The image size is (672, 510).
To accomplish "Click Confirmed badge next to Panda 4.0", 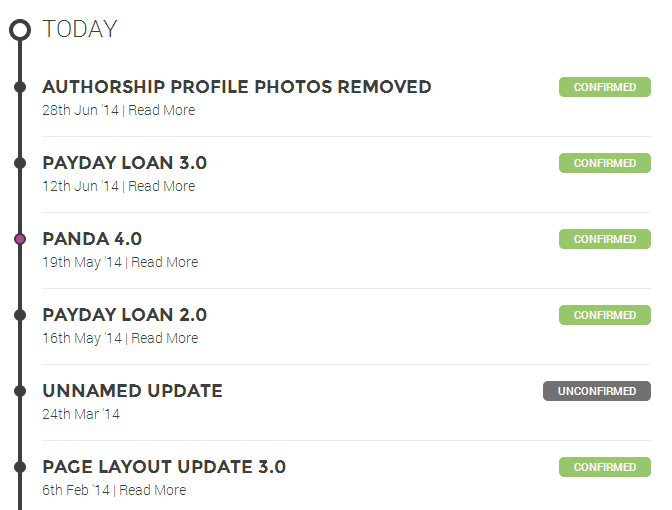I will (605, 239).
